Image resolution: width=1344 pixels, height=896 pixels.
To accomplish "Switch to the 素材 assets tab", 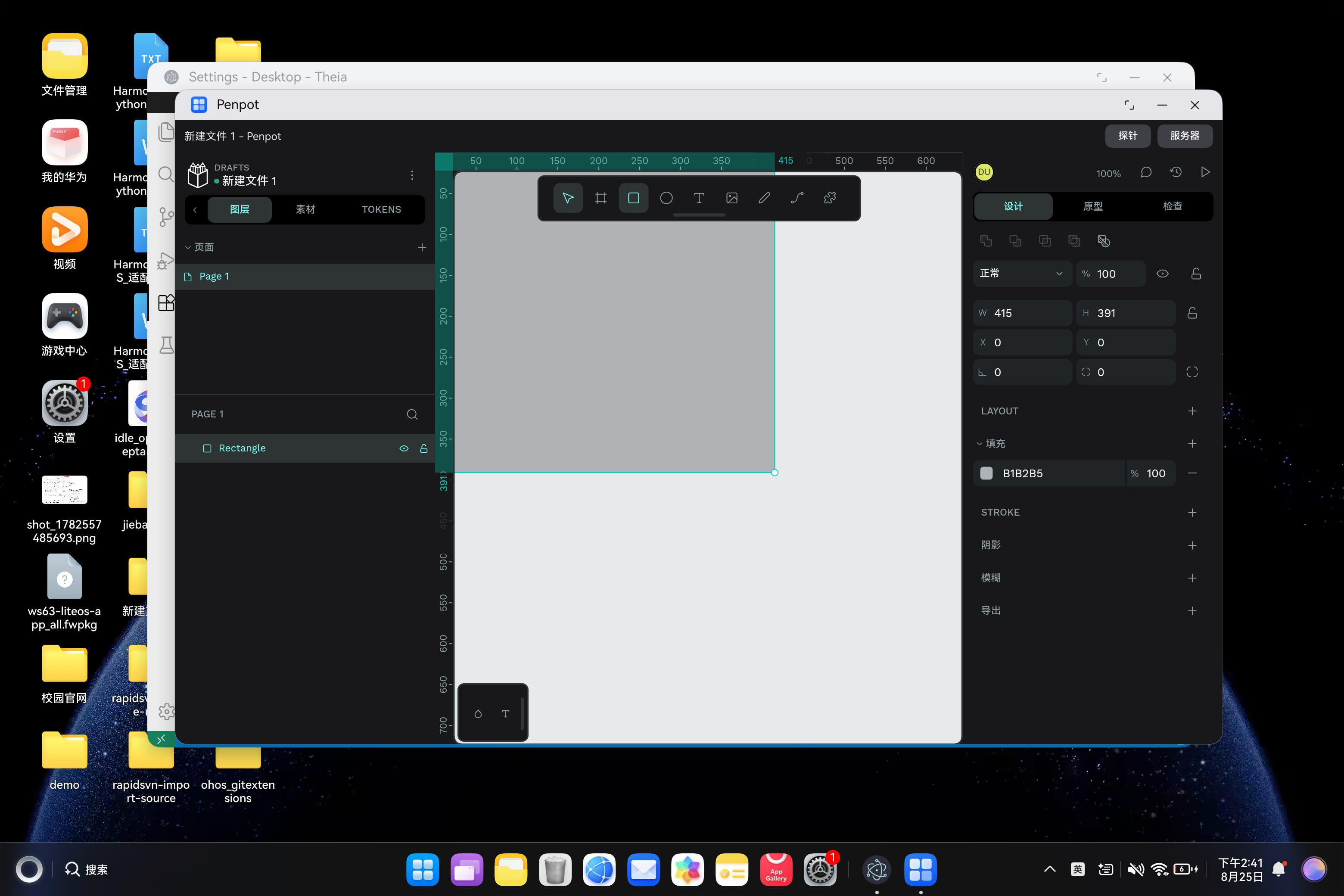I will tap(305, 210).
